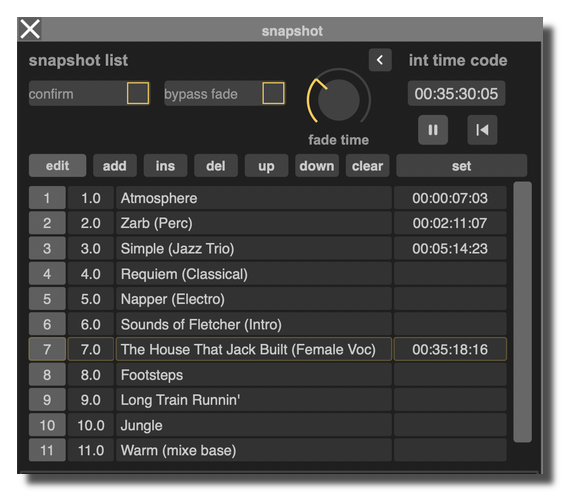561x492 pixels.
Task: Click time code 00:35:18:16 in row 7
Action: [x=450, y=349]
